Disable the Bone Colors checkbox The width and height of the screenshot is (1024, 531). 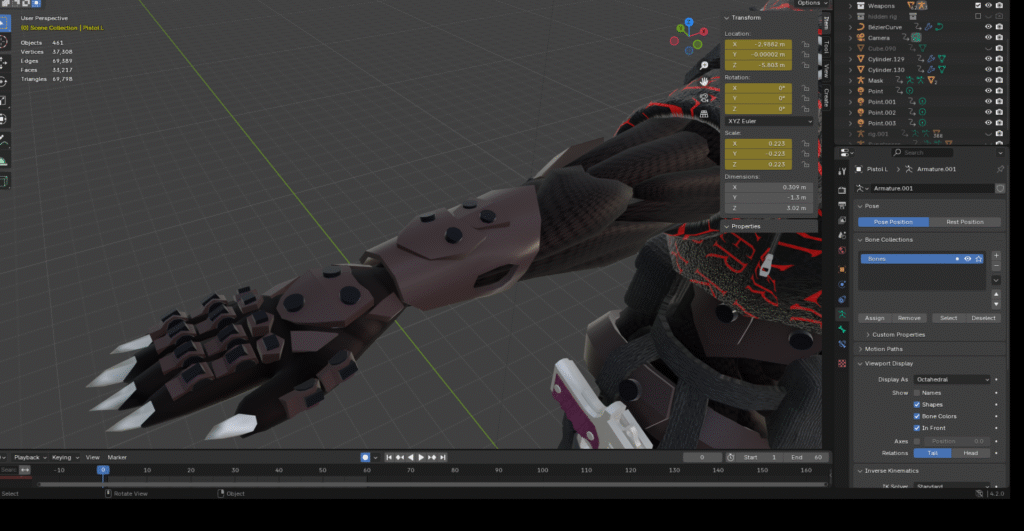click(917, 416)
